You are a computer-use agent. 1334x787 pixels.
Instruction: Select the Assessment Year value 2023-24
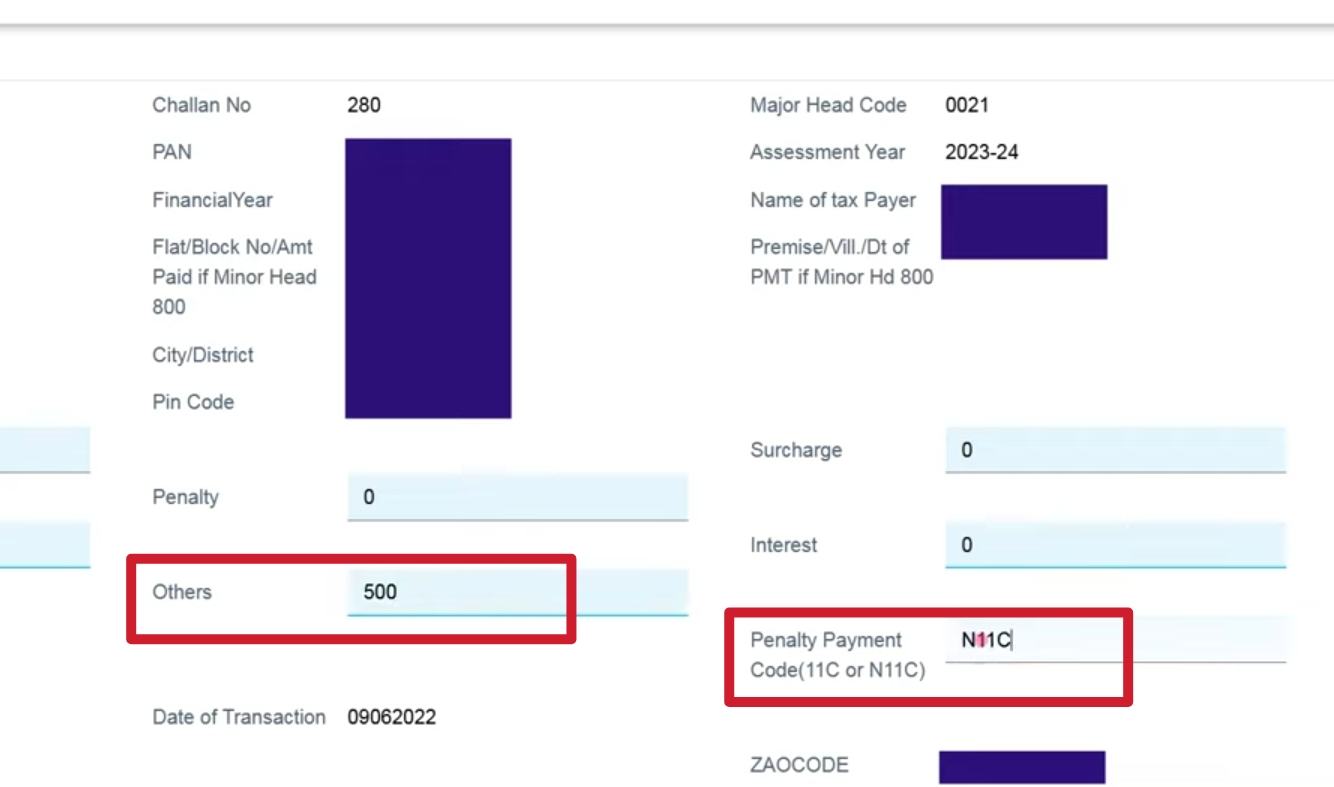[982, 152]
